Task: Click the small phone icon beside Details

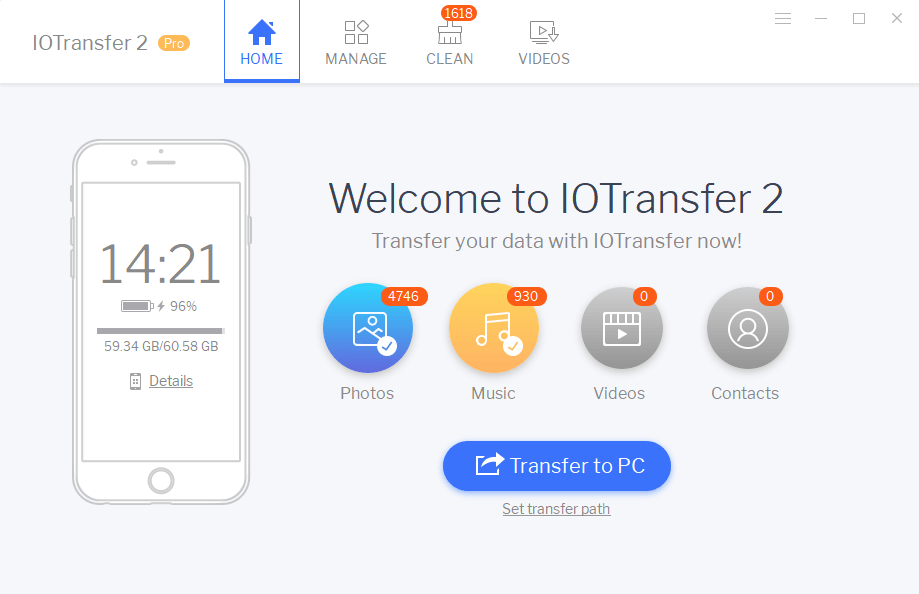Action: 135,381
